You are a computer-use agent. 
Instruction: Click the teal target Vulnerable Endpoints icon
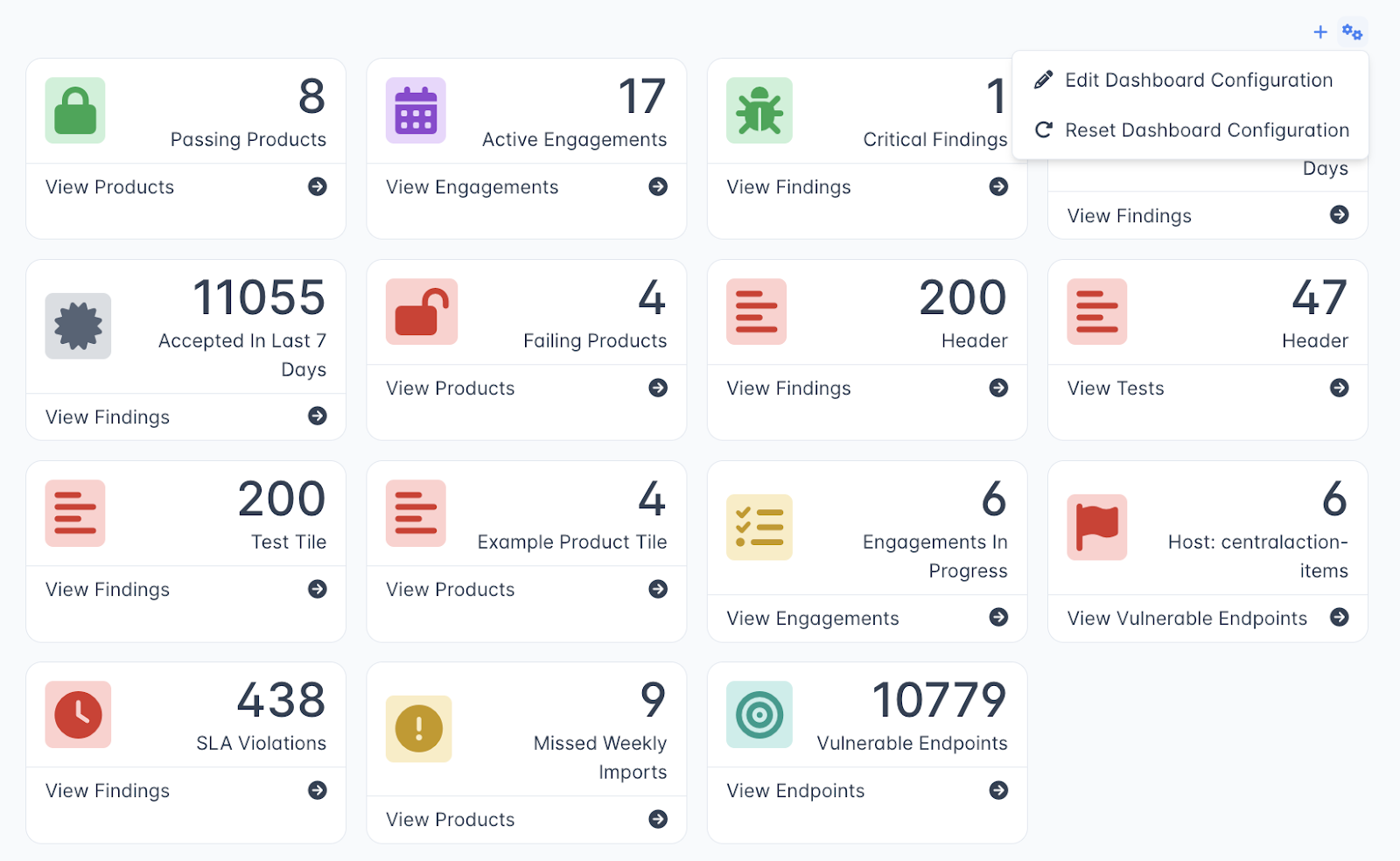pos(759,715)
